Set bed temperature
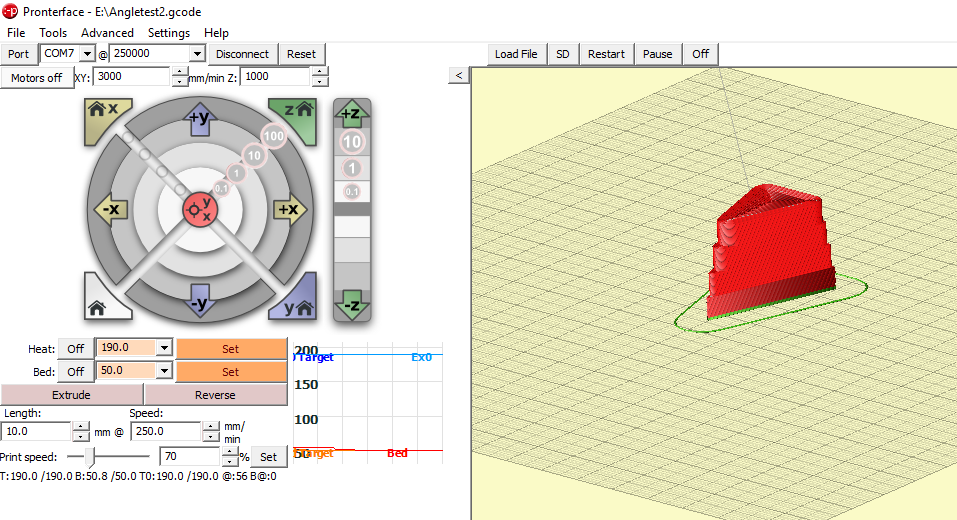957x520 pixels. [x=231, y=372]
